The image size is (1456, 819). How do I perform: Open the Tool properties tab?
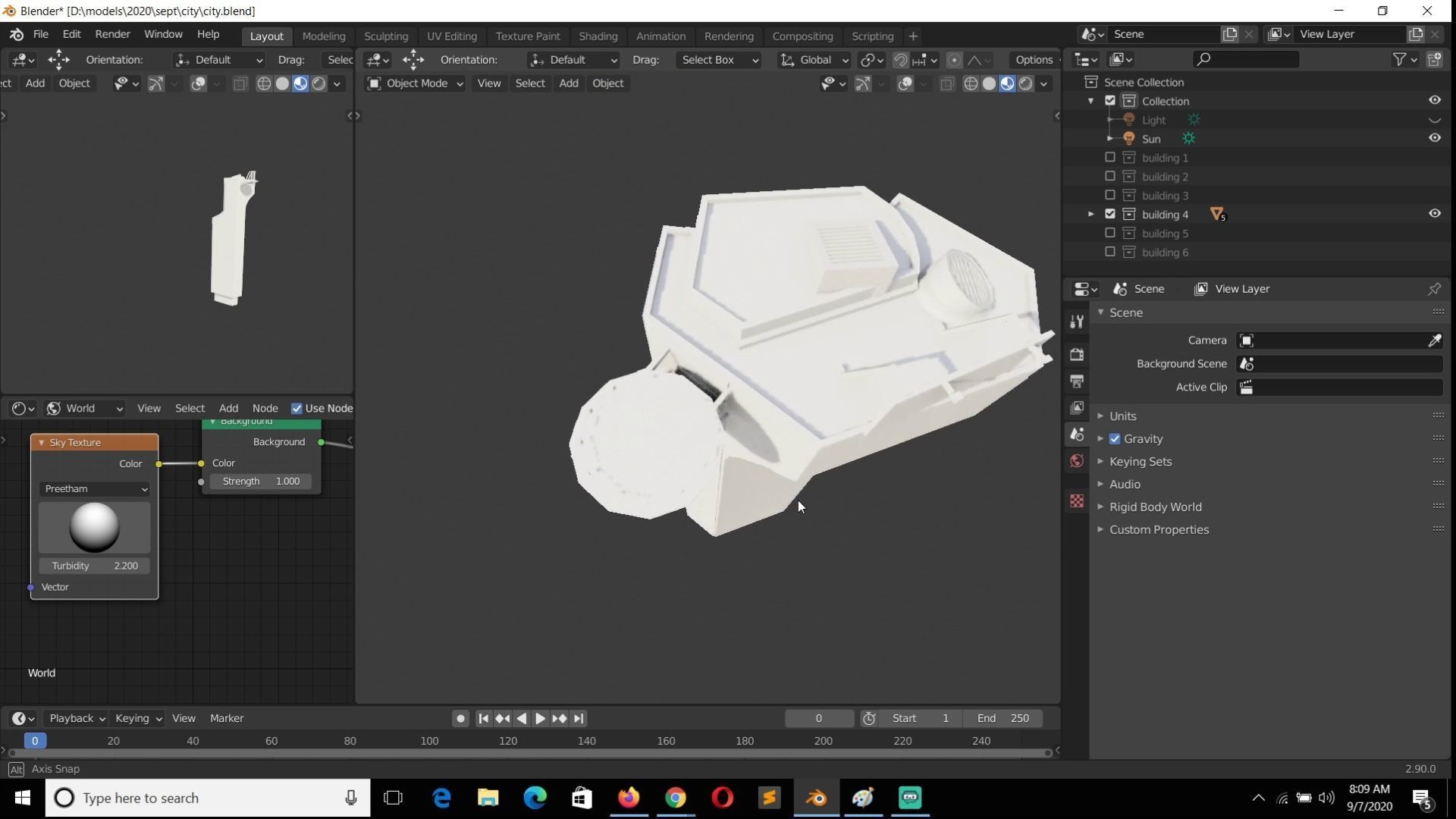coord(1077,322)
